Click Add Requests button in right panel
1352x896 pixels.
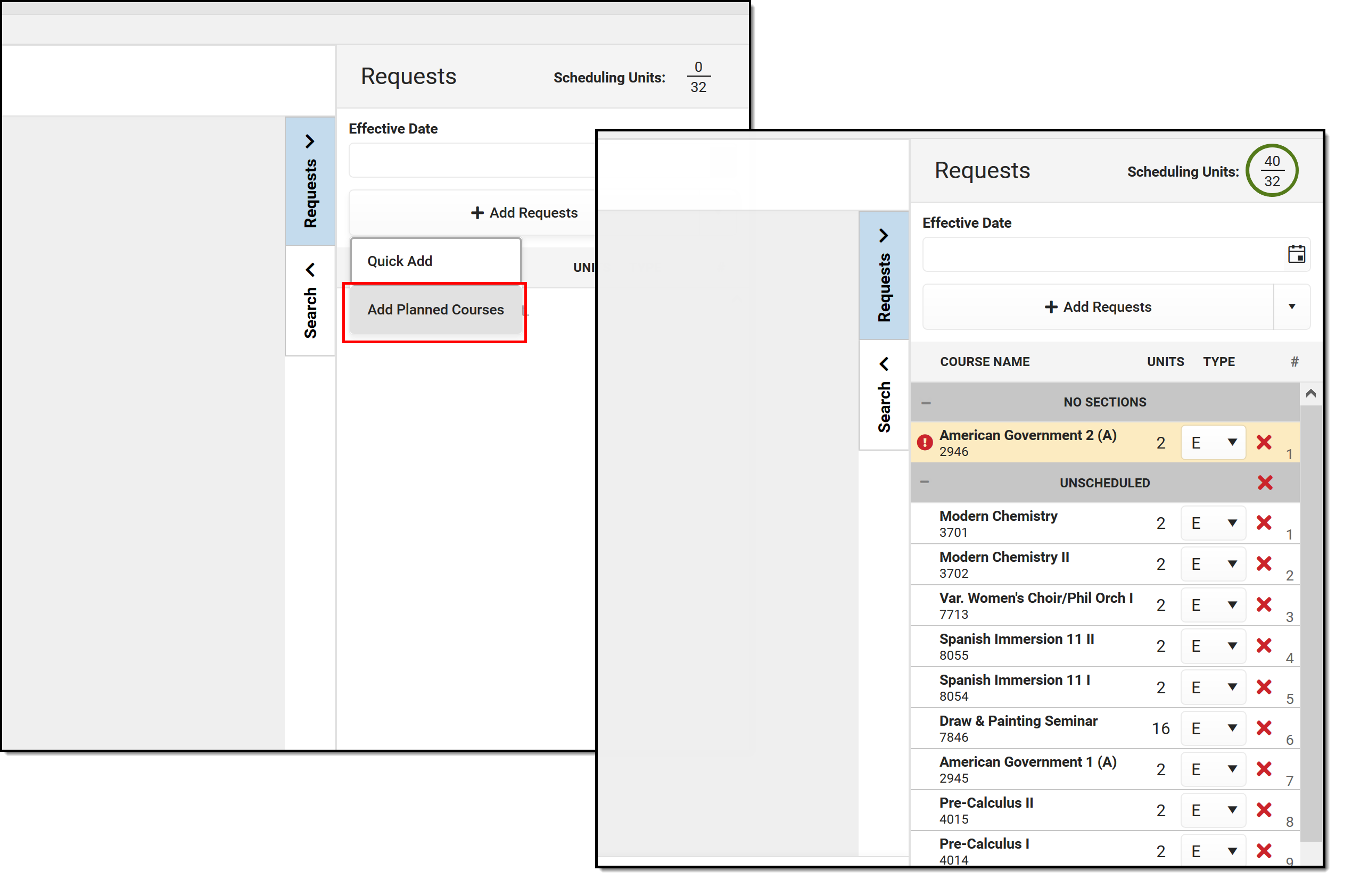[x=1097, y=307]
